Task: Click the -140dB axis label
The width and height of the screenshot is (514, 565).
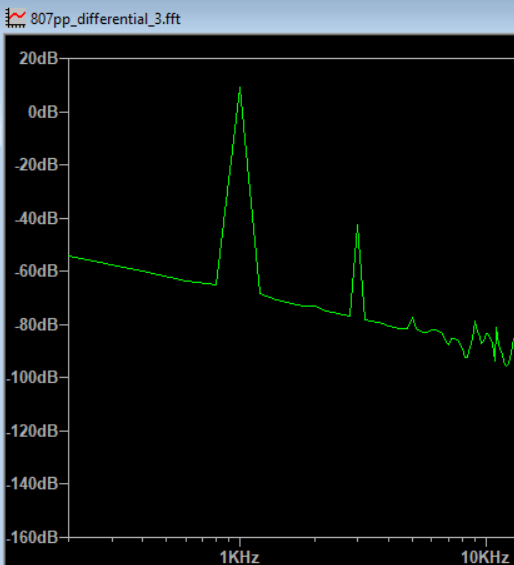Action: click(x=32, y=484)
